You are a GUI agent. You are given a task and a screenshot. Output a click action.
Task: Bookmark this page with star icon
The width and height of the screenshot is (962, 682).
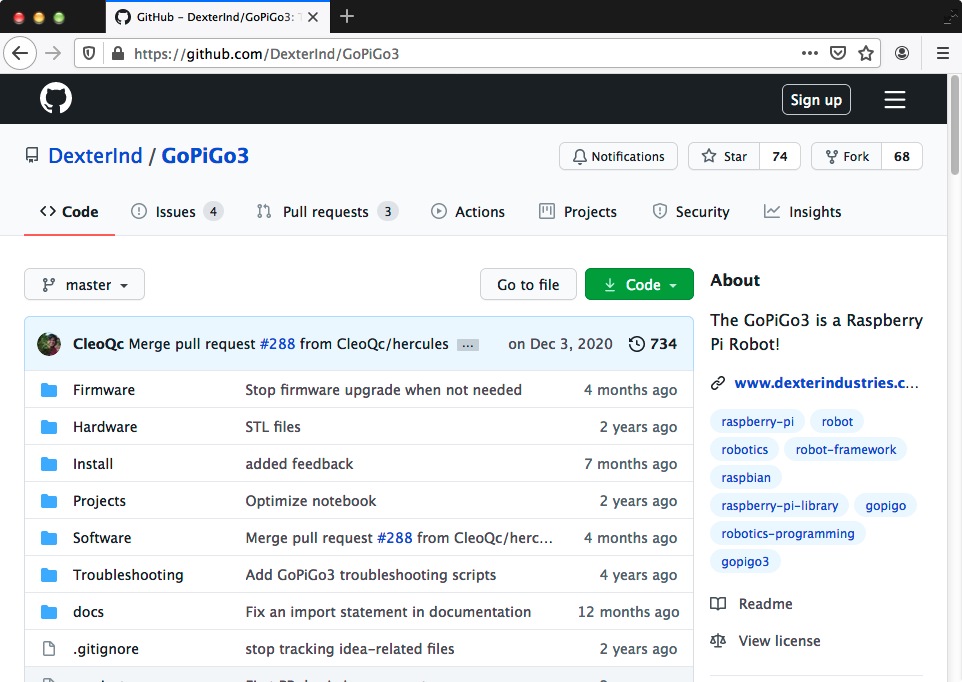click(x=866, y=54)
